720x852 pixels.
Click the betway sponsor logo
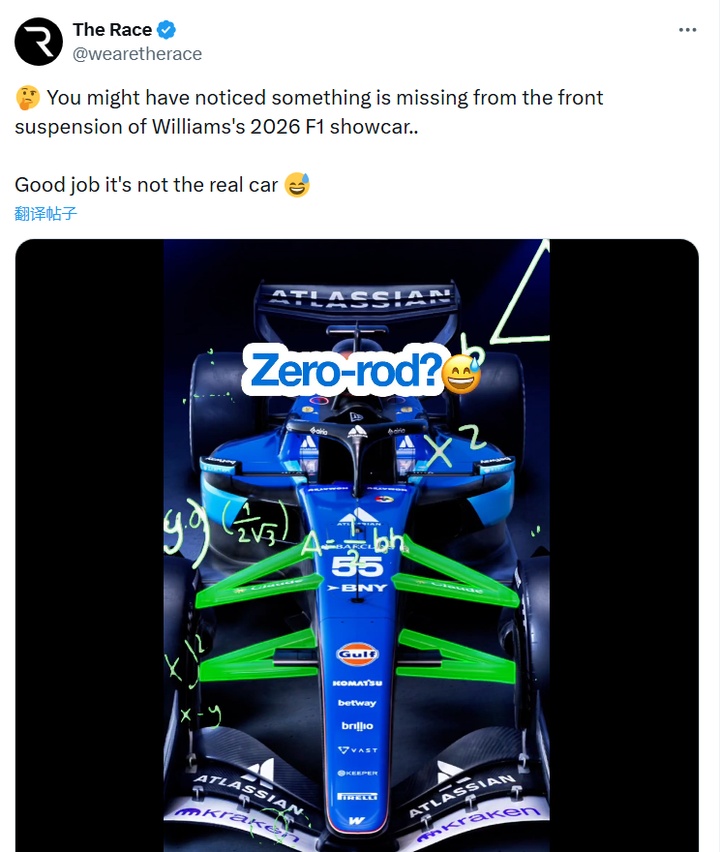[357, 703]
